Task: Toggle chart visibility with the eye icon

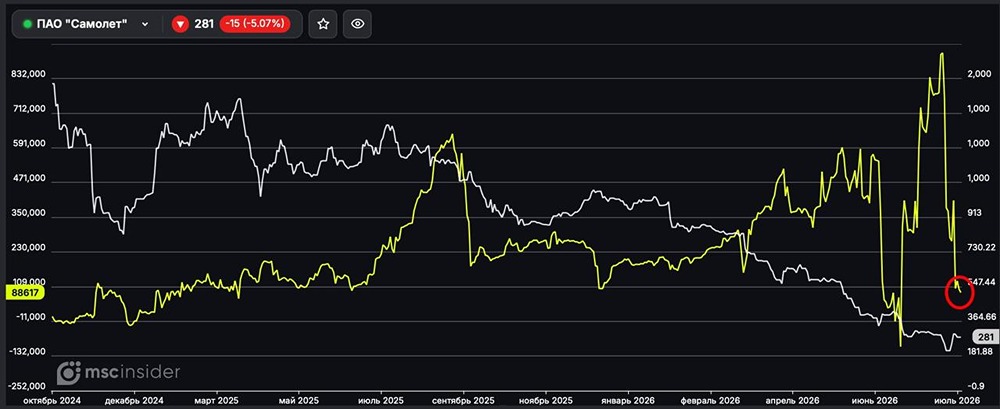Action: [357, 24]
